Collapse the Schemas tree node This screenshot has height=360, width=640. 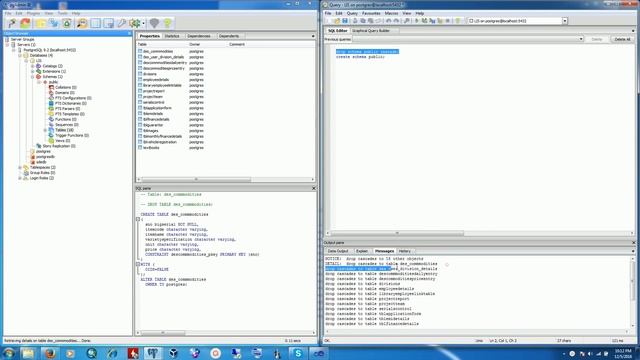33,76
